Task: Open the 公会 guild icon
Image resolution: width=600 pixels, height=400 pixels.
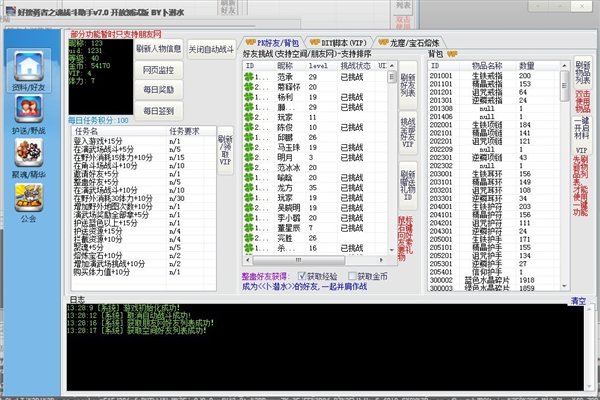Action: point(29,197)
